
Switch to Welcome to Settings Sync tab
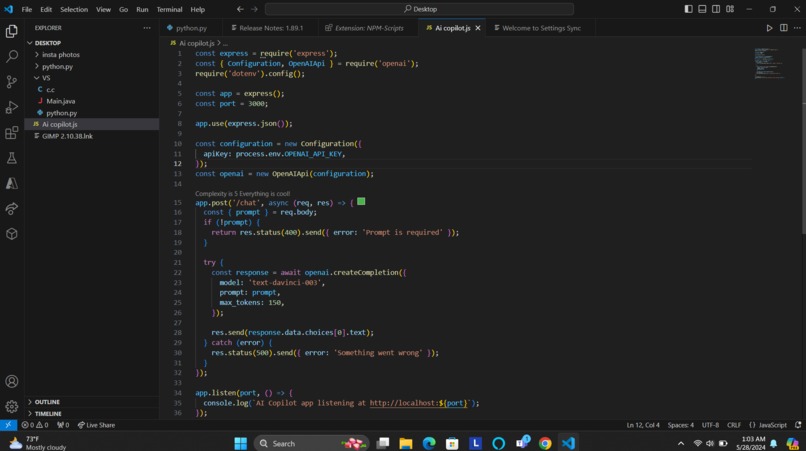(541, 28)
